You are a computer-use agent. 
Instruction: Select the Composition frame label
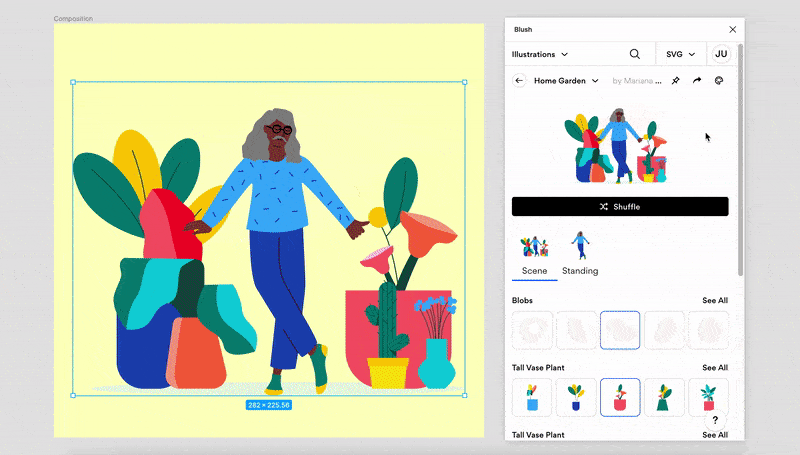click(x=73, y=18)
